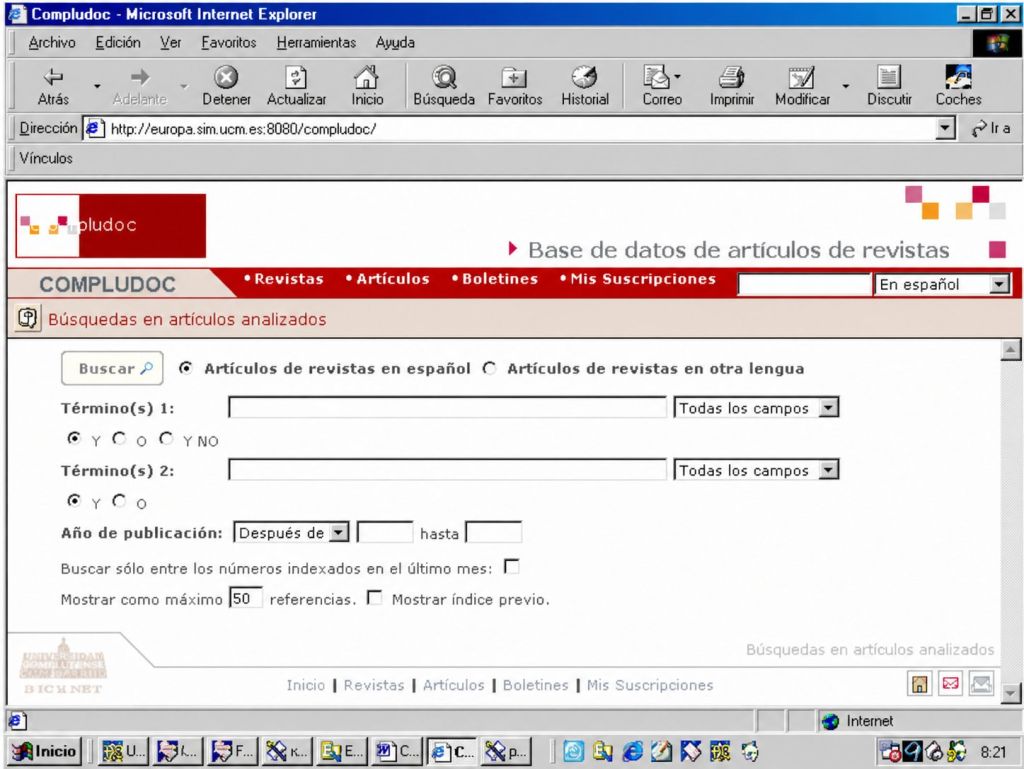The width and height of the screenshot is (1024, 769).
Task: Go back with the Atrás button
Action: coord(53,86)
